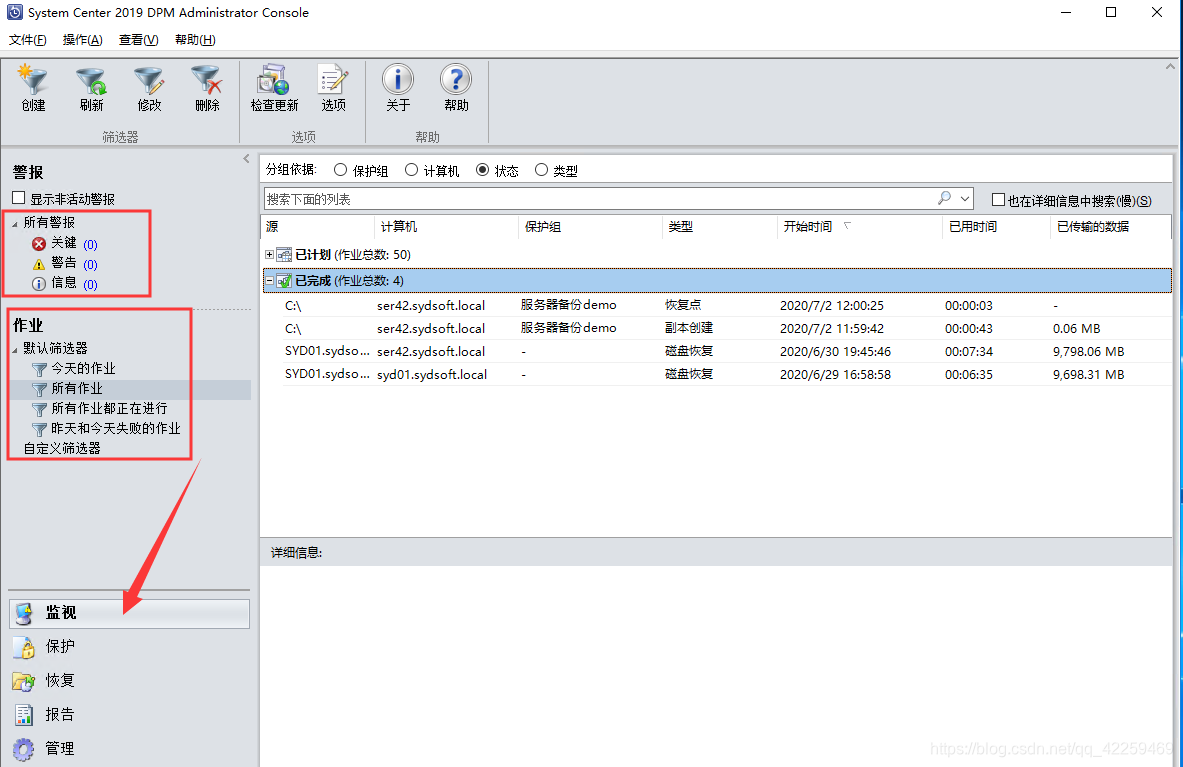Click the 删除 filter toolbar icon
The image size is (1183, 767).
[x=207, y=81]
